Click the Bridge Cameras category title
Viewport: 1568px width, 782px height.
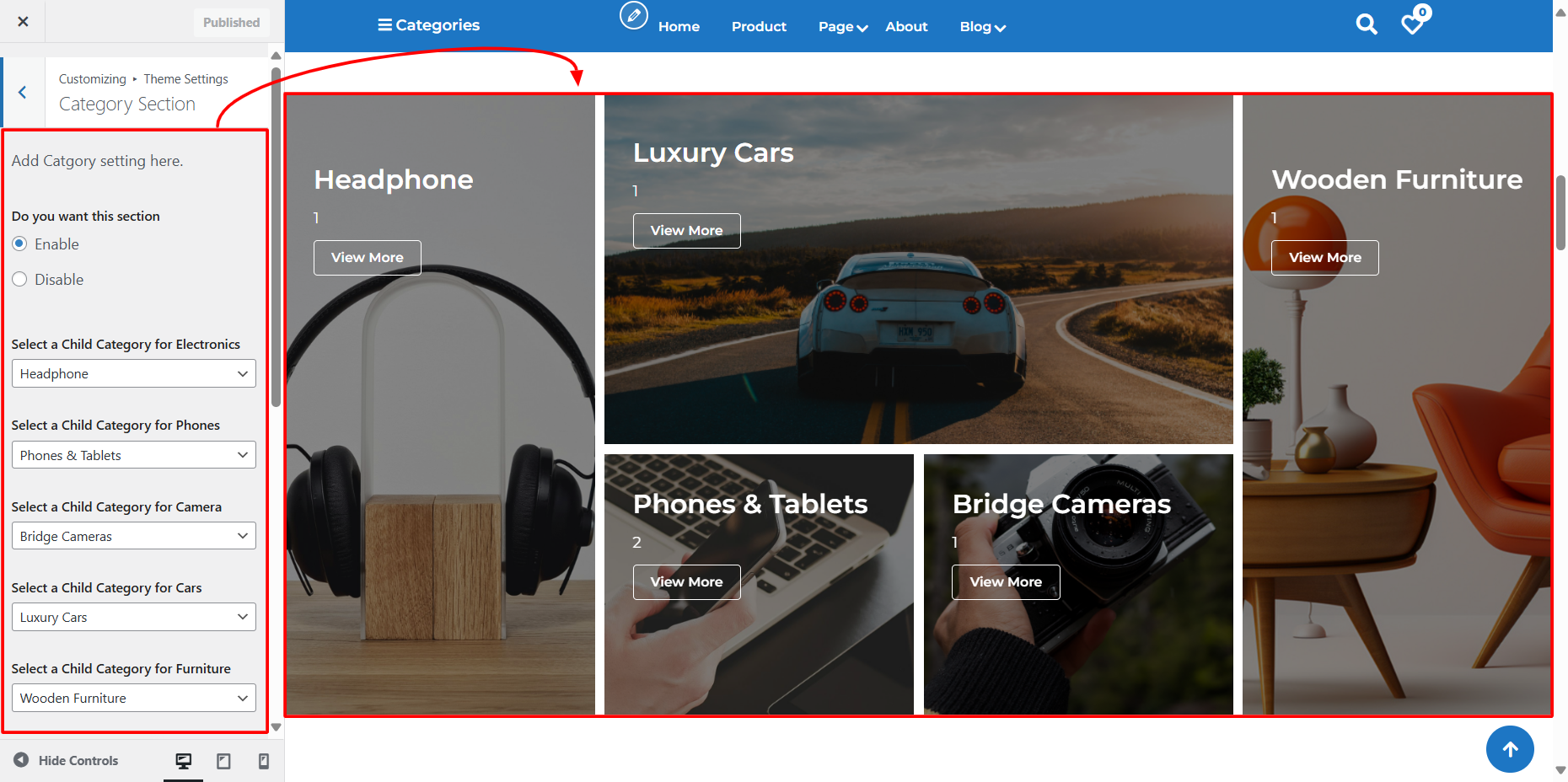tap(1061, 504)
